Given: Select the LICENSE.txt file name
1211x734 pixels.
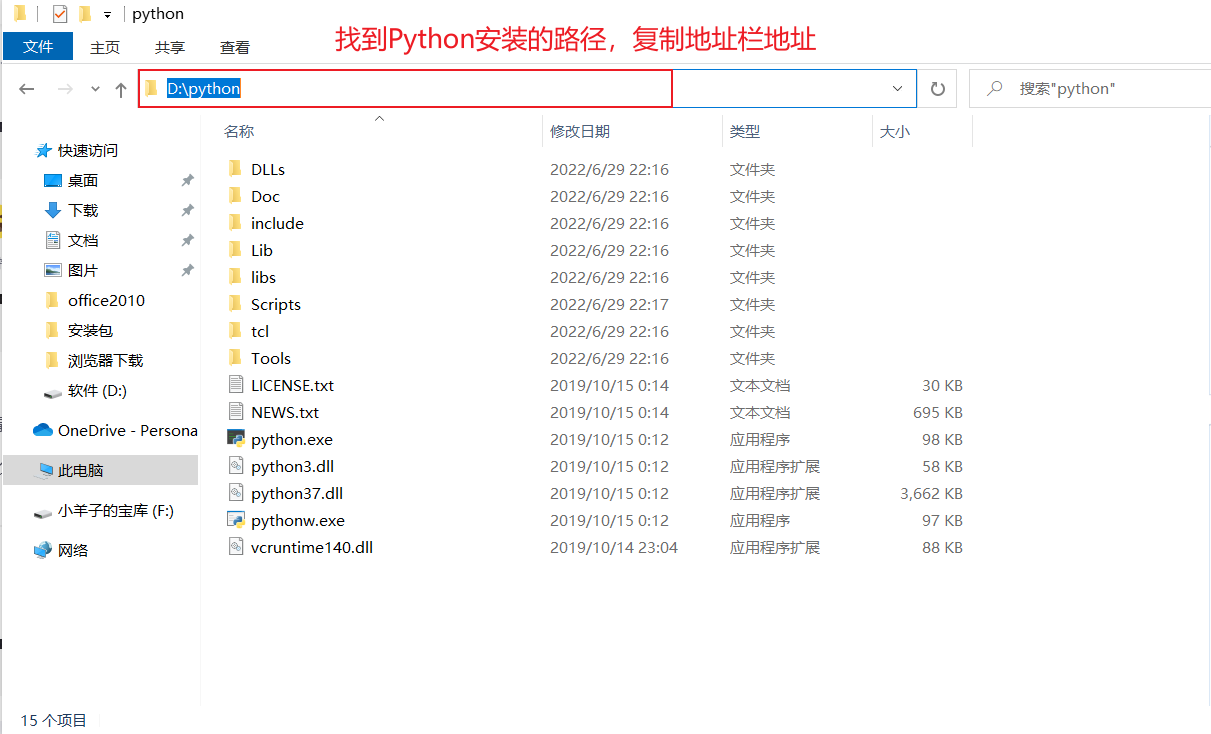Looking at the screenshot, I should point(293,385).
